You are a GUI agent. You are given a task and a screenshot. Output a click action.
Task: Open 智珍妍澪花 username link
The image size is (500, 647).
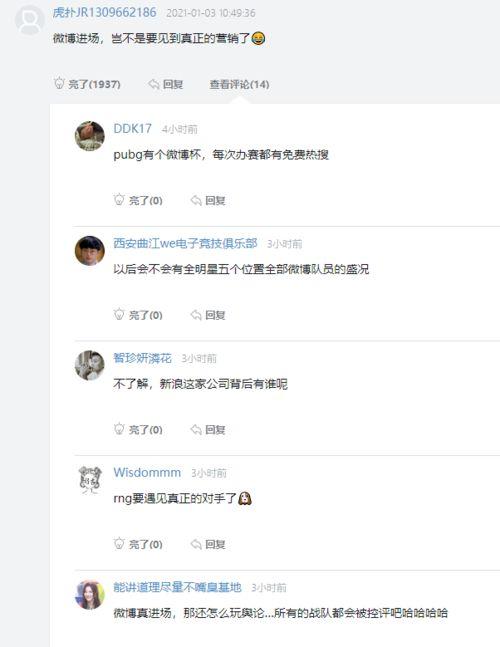142,358
